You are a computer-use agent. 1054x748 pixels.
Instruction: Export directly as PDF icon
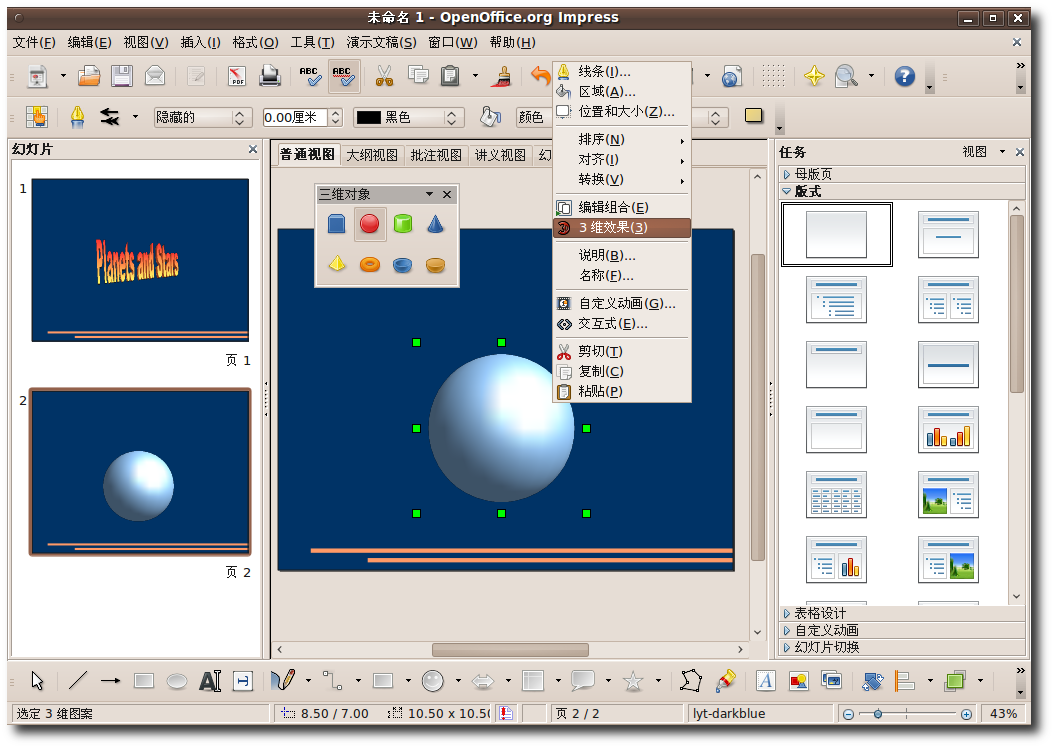coord(237,76)
